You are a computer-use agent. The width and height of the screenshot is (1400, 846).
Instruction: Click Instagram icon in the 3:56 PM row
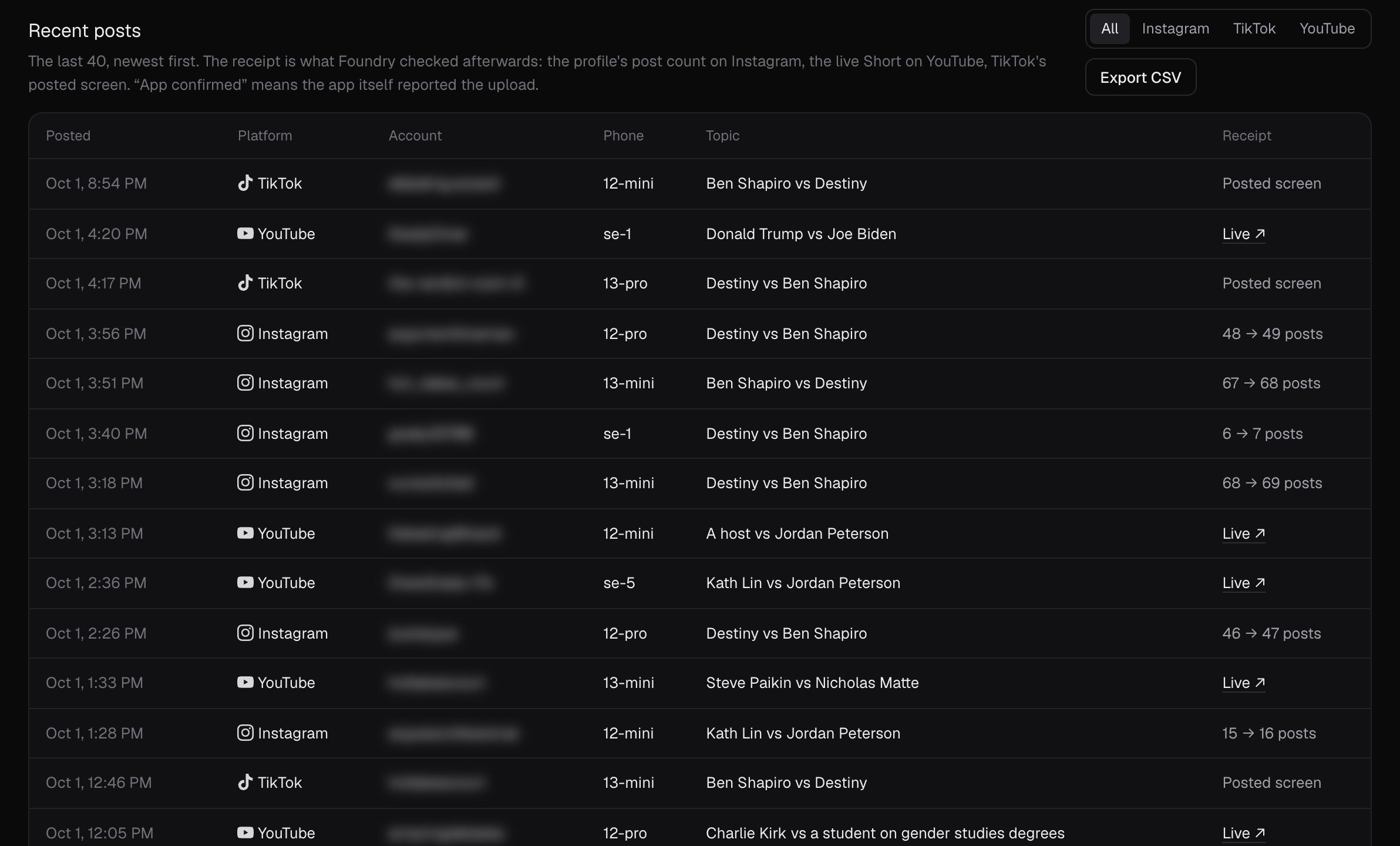coord(245,333)
